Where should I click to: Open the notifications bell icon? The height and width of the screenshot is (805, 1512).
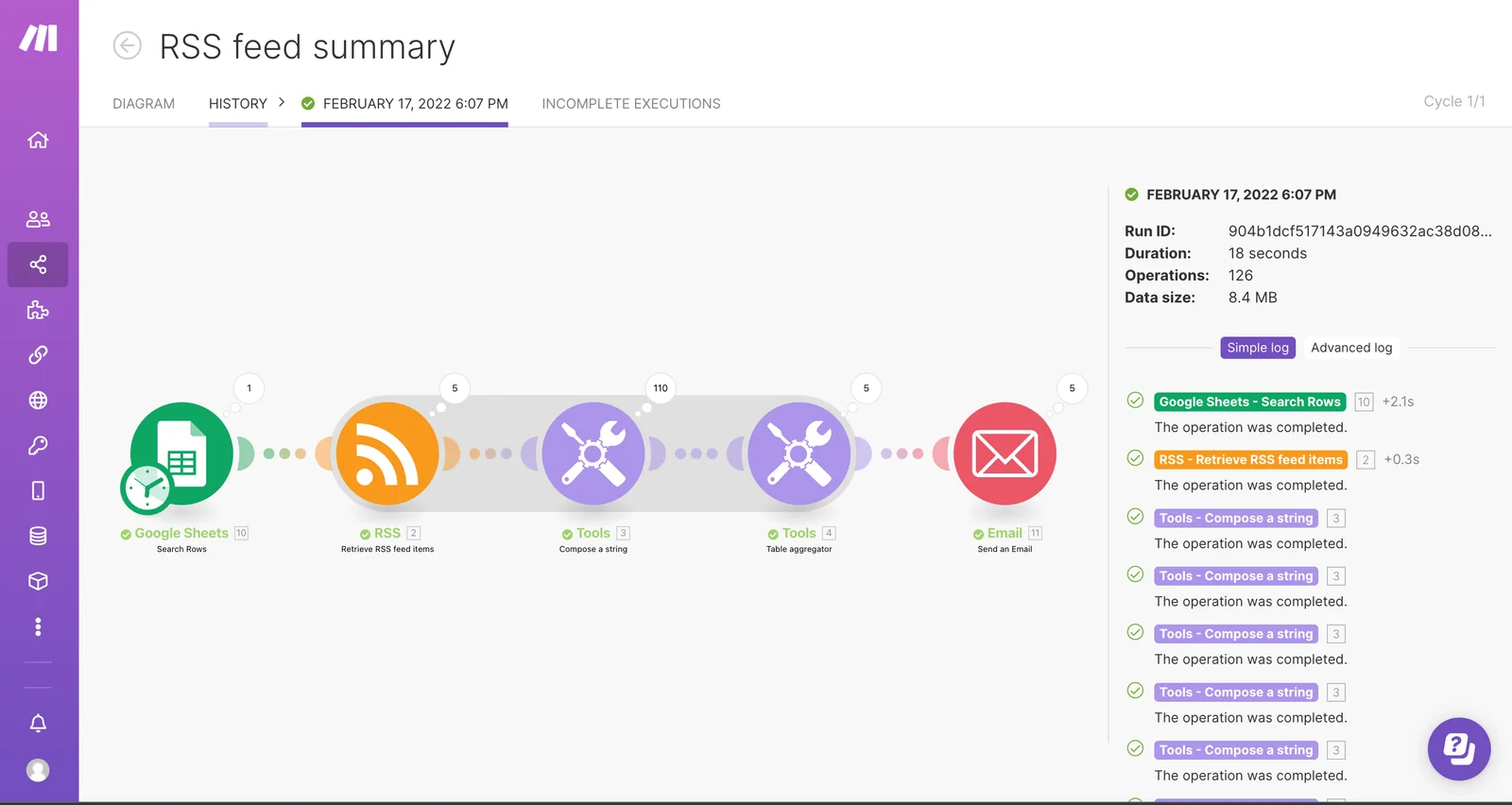(38, 724)
